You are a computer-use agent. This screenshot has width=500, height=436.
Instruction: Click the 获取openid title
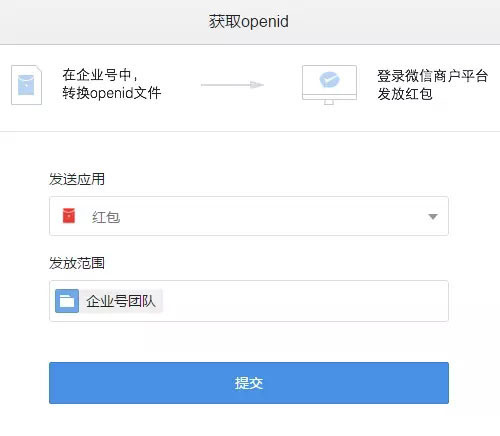click(249, 22)
